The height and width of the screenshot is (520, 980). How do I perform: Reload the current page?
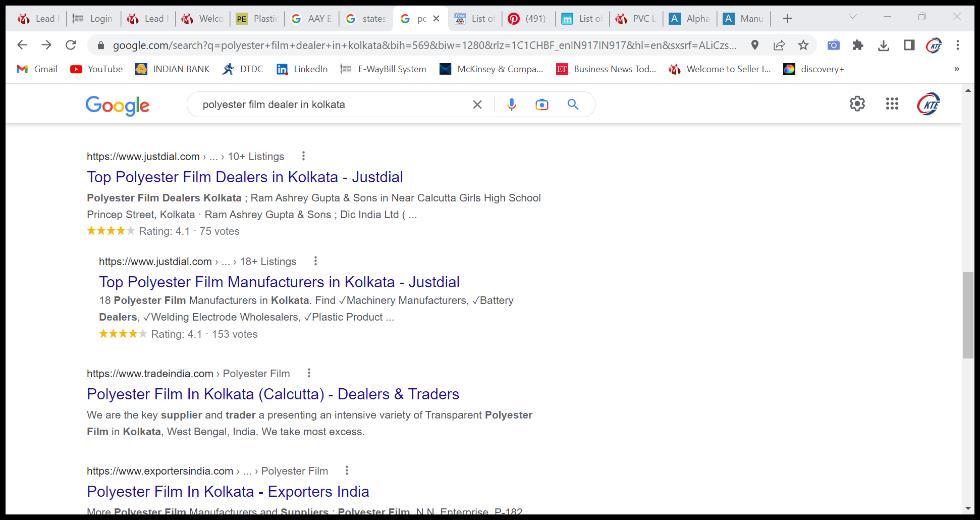click(71, 45)
